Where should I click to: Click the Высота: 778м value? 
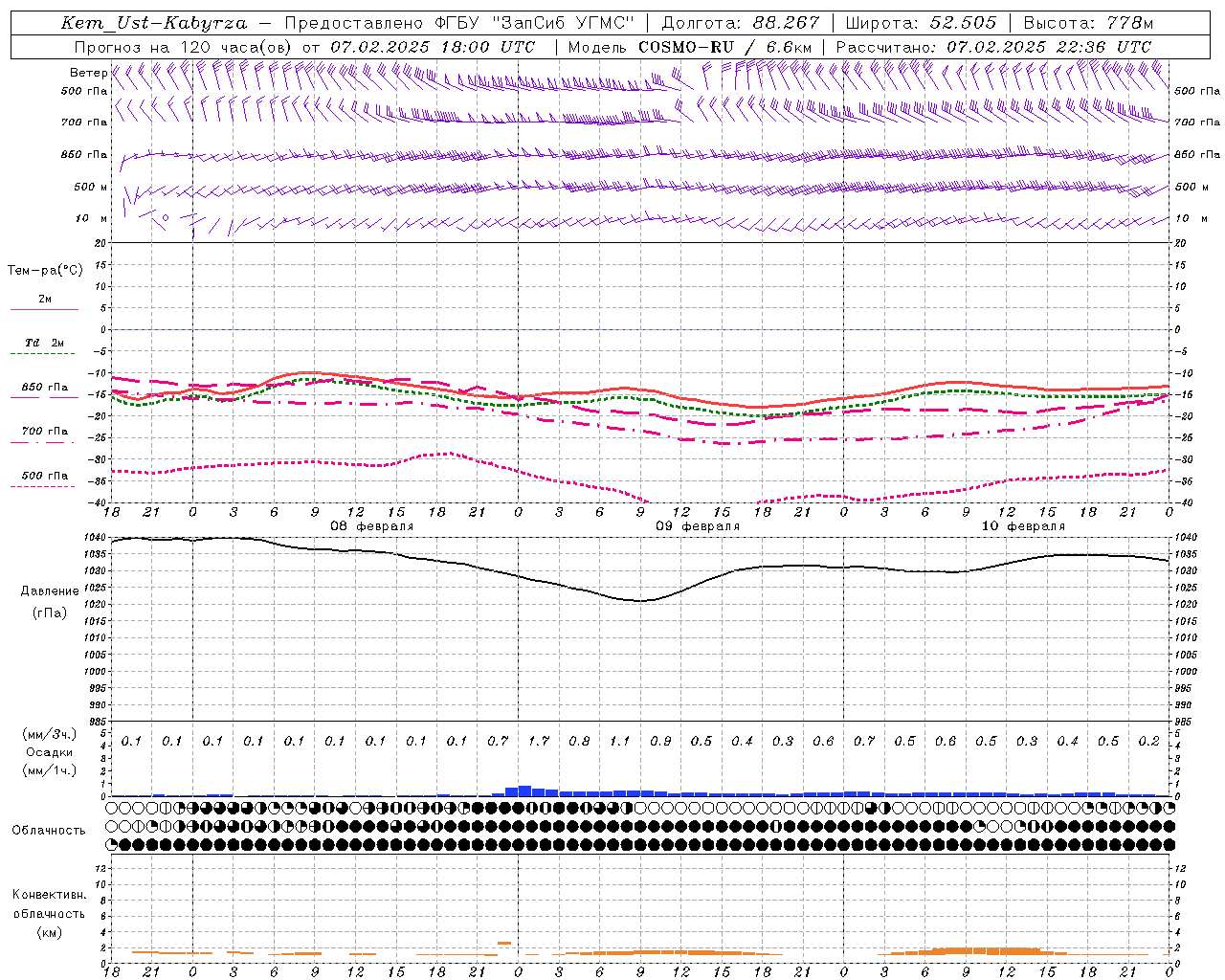(1088, 23)
